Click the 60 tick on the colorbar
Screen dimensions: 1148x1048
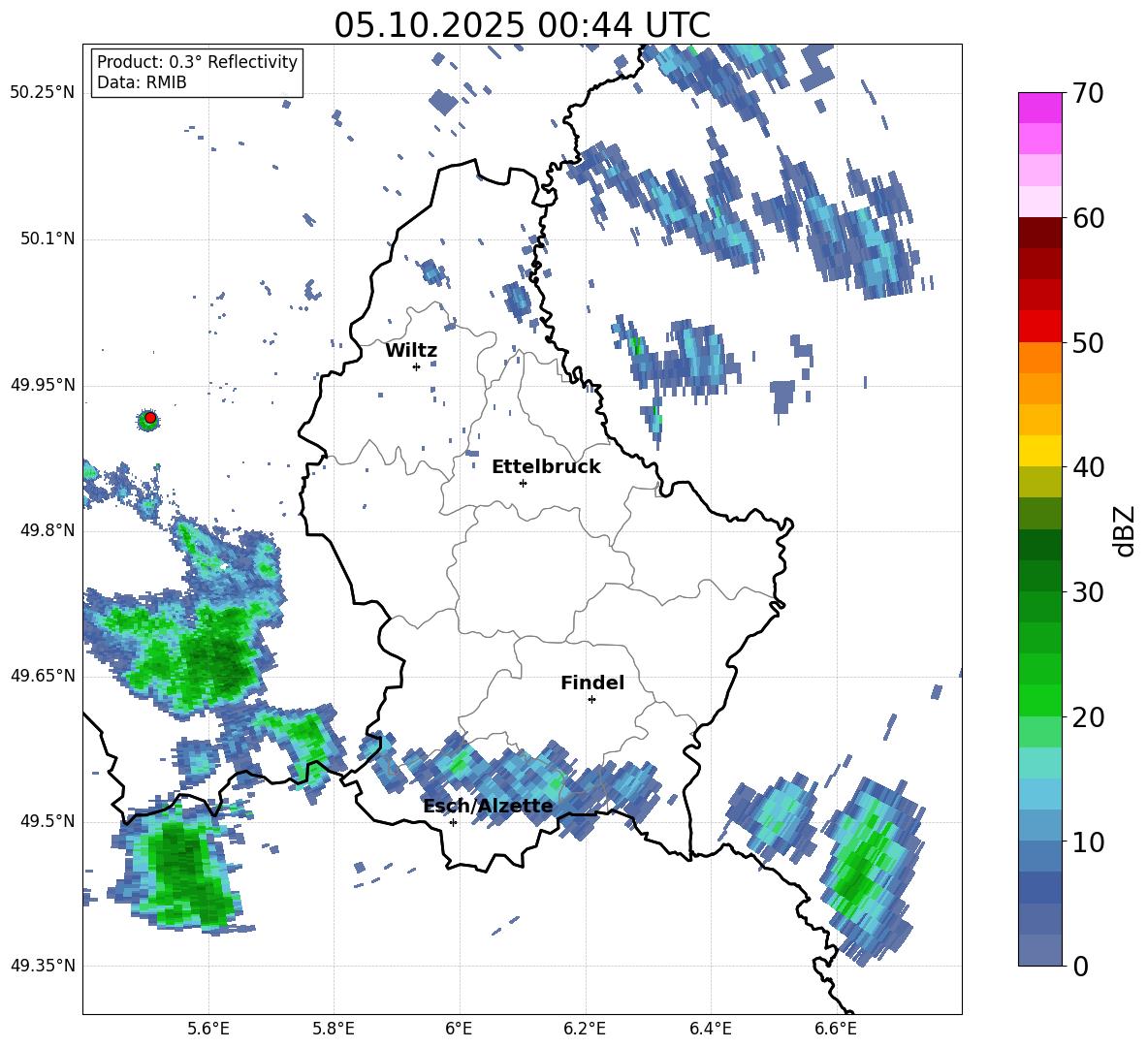point(1089,218)
